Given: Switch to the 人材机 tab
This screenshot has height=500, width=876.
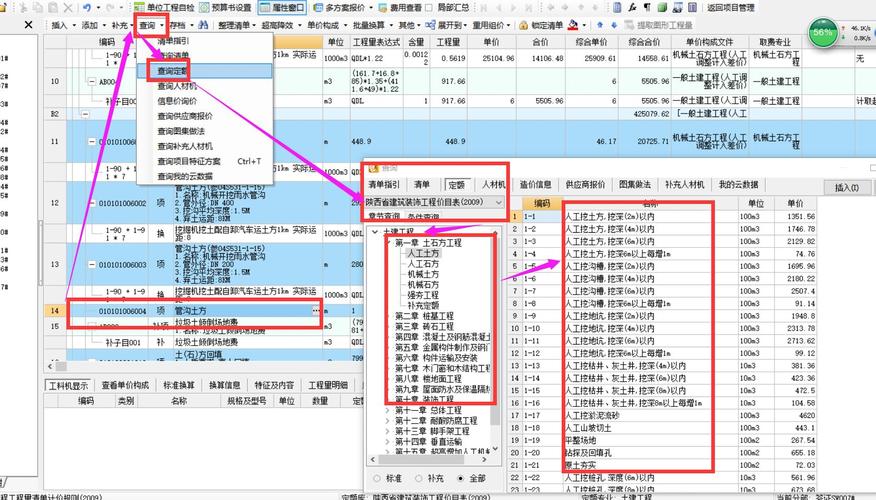Looking at the screenshot, I should pos(493,184).
